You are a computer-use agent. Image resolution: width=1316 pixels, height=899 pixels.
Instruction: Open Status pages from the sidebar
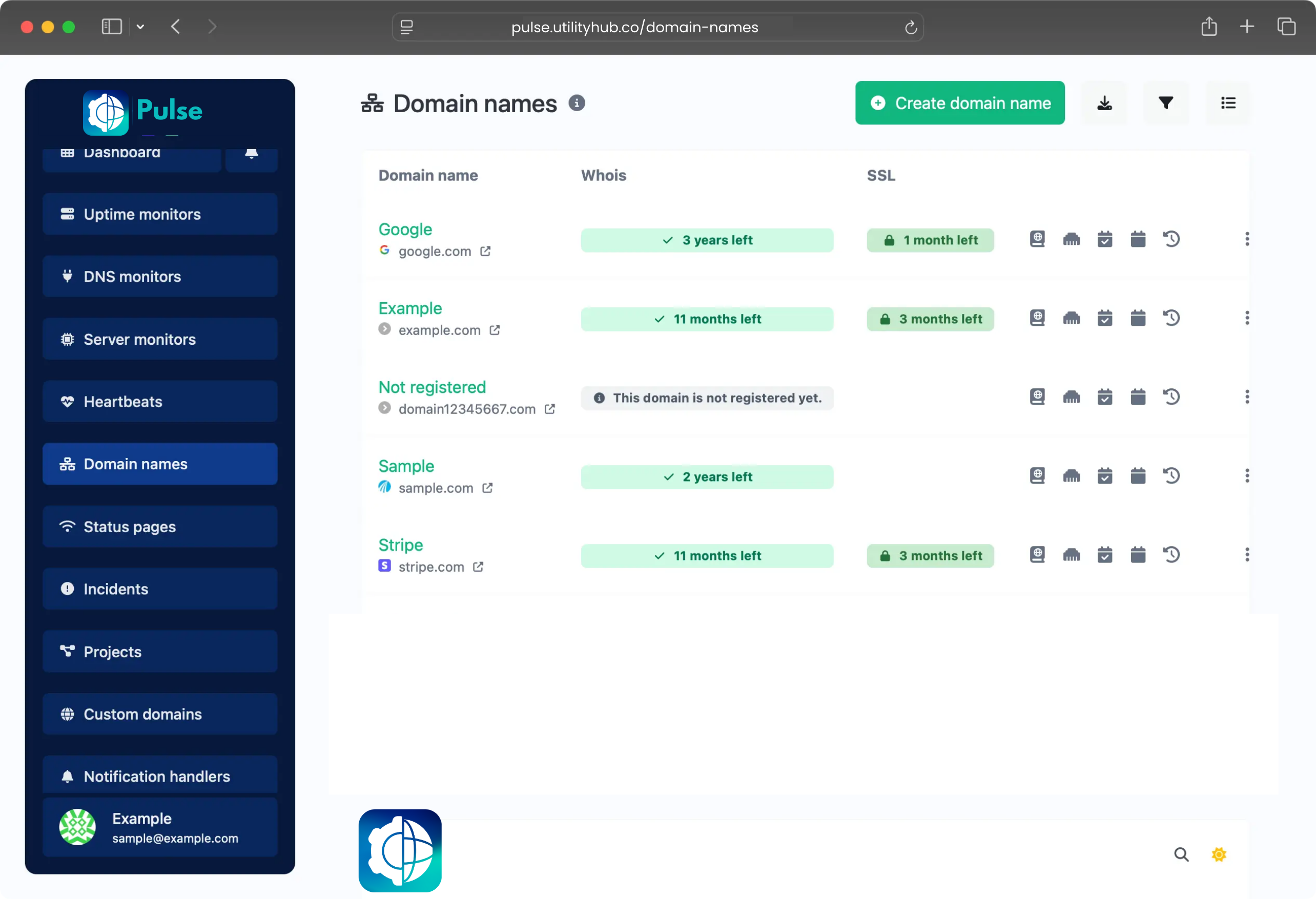click(160, 527)
